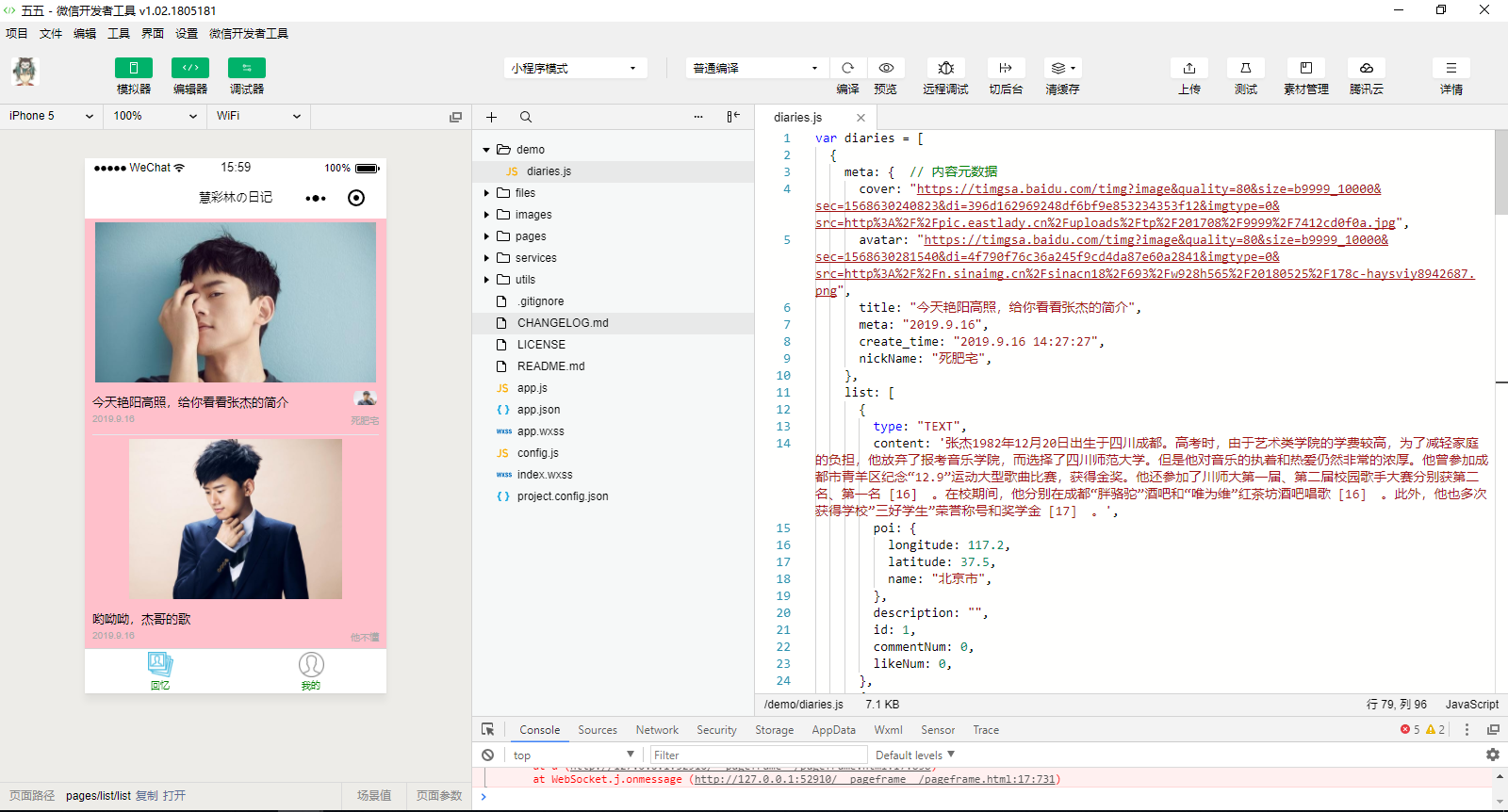Switch to the AppData tab
Image resolution: width=1508 pixels, height=812 pixels.
(x=833, y=730)
